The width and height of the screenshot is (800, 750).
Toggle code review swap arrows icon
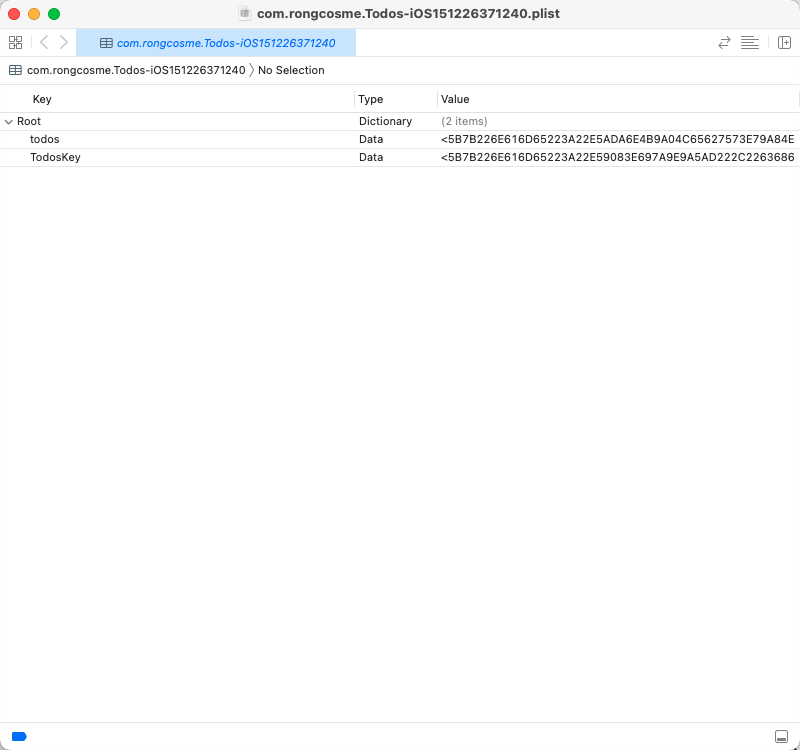724,43
